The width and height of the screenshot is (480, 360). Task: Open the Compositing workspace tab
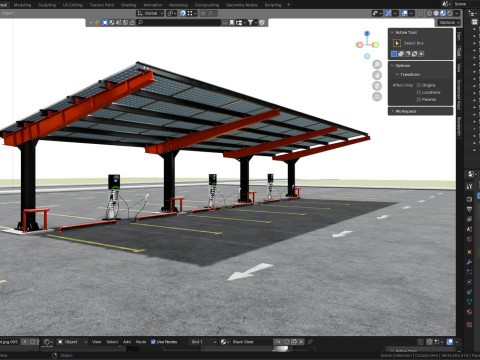[207, 5]
